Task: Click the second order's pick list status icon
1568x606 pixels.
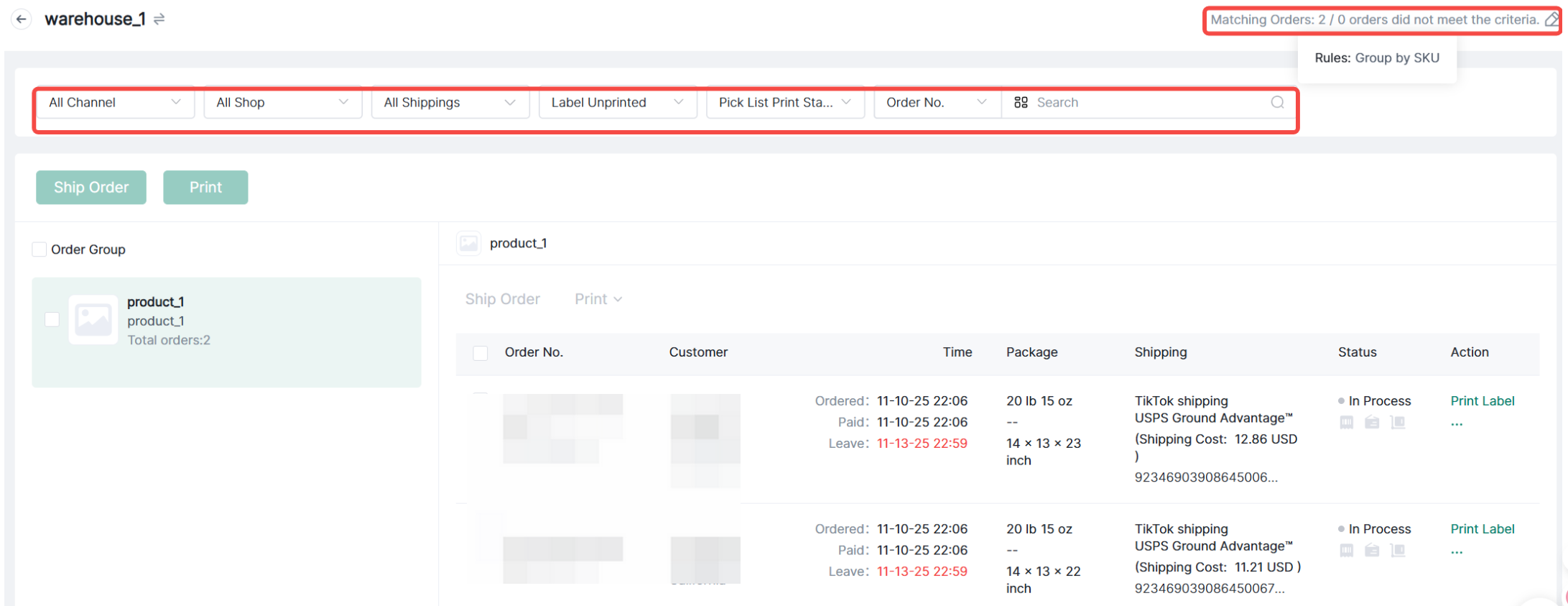Action: 1398,551
